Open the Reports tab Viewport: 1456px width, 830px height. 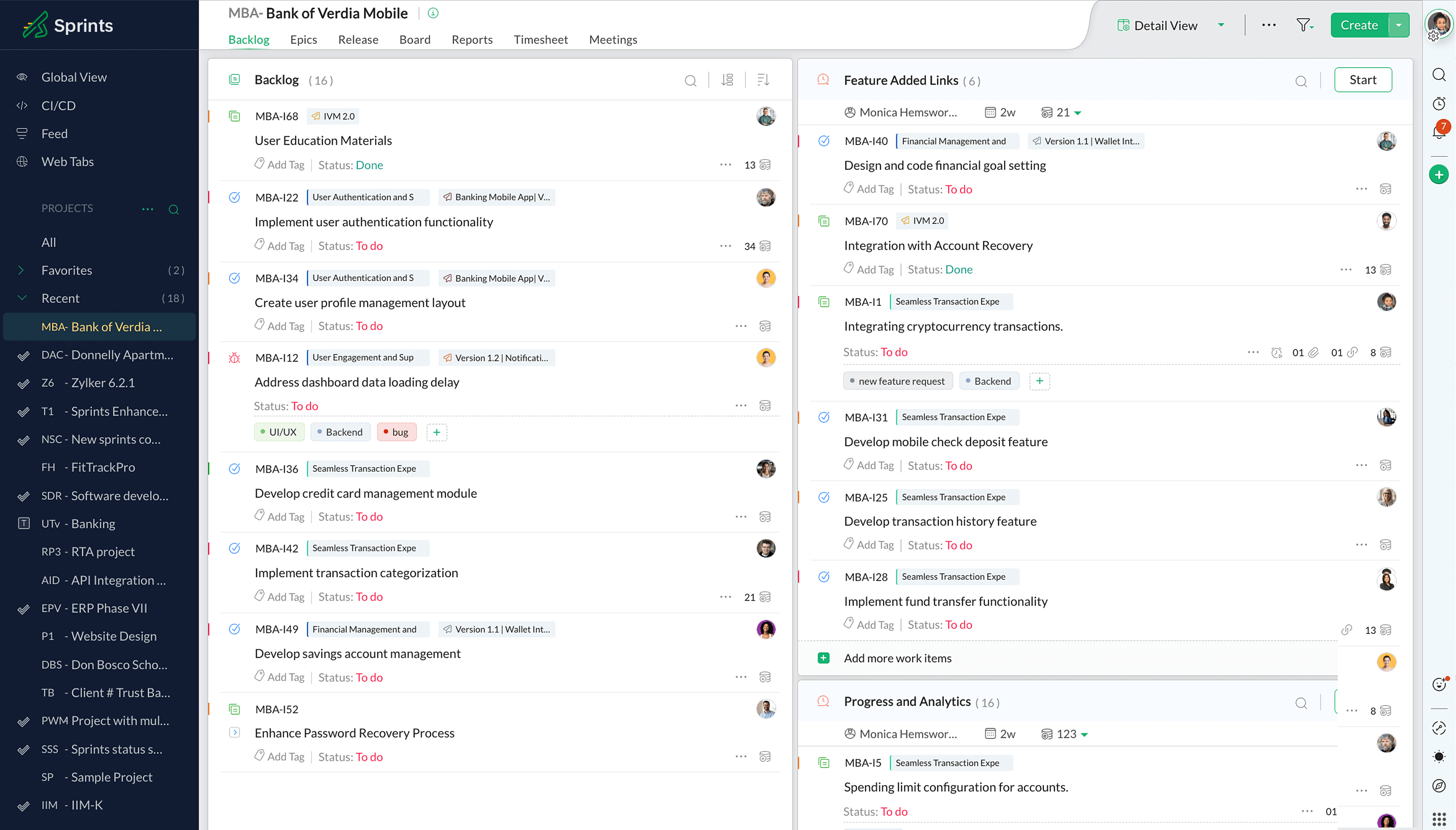(x=472, y=39)
